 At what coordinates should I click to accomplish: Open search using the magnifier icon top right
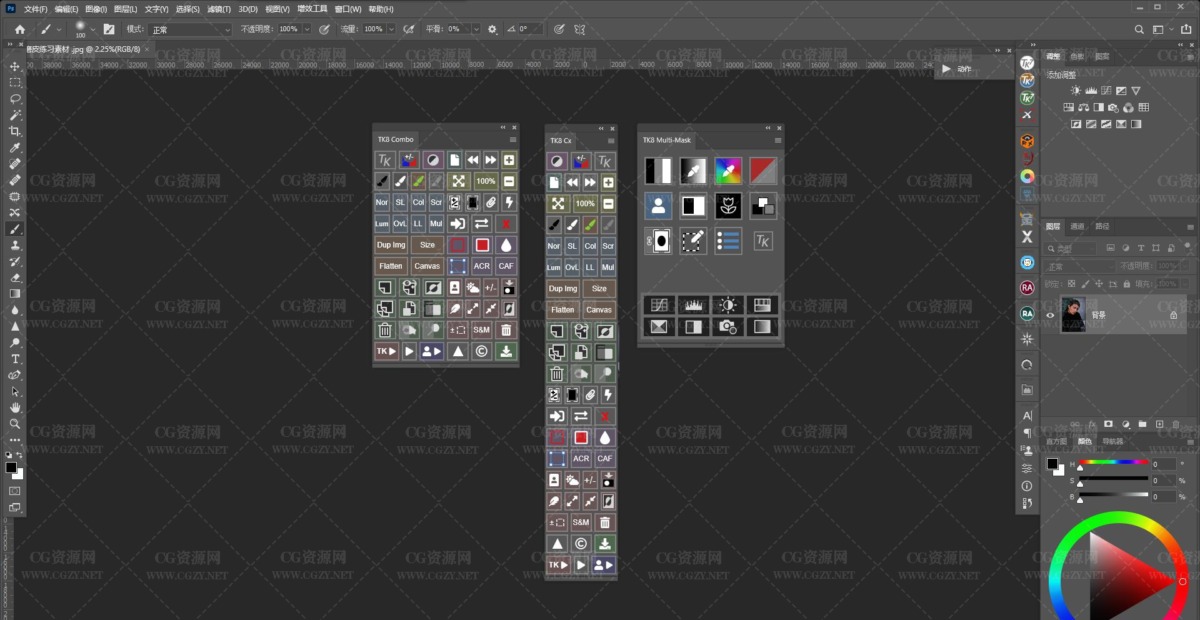[1141, 29]
